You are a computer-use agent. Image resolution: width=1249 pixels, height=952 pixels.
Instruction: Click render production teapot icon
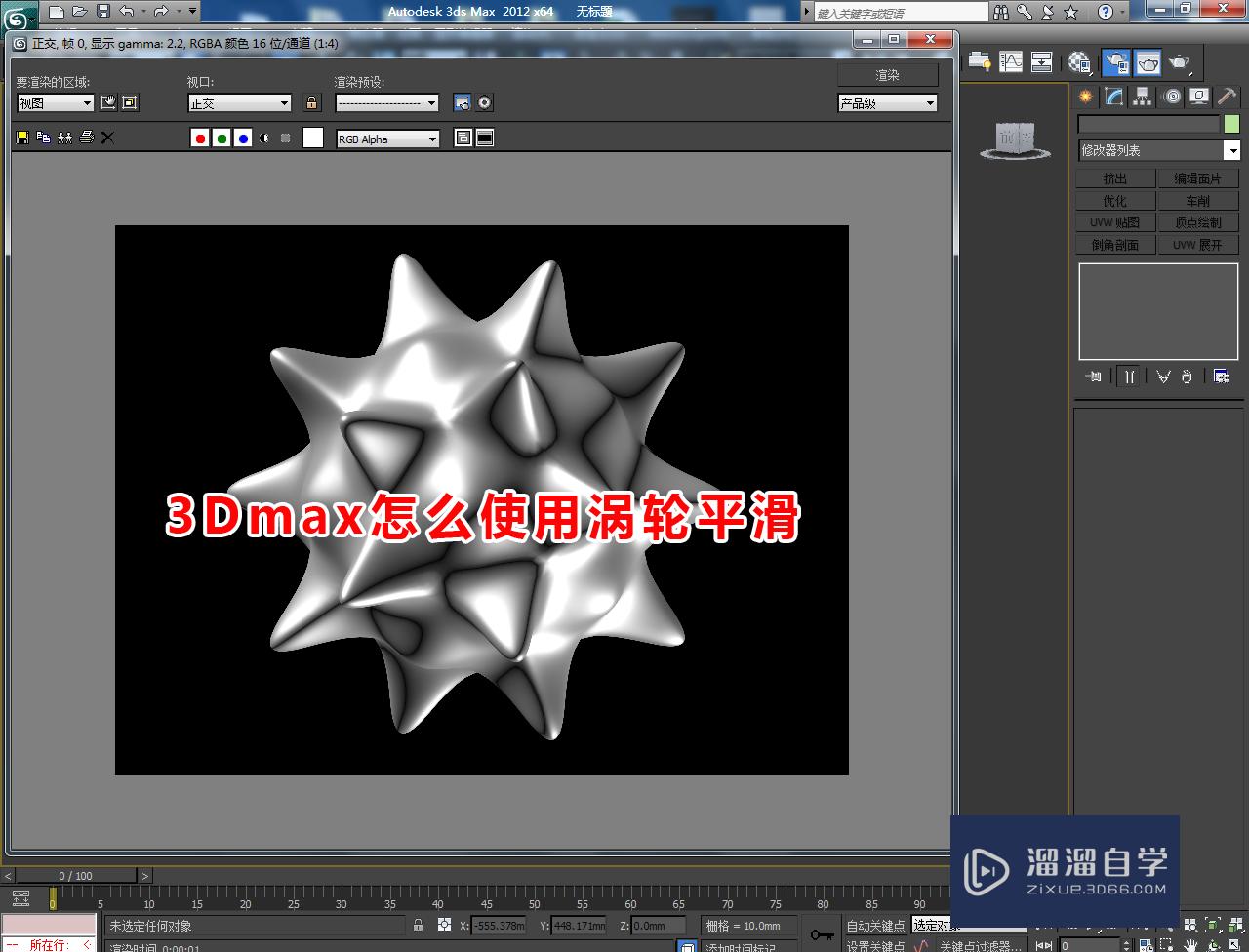click(1179, 62)
